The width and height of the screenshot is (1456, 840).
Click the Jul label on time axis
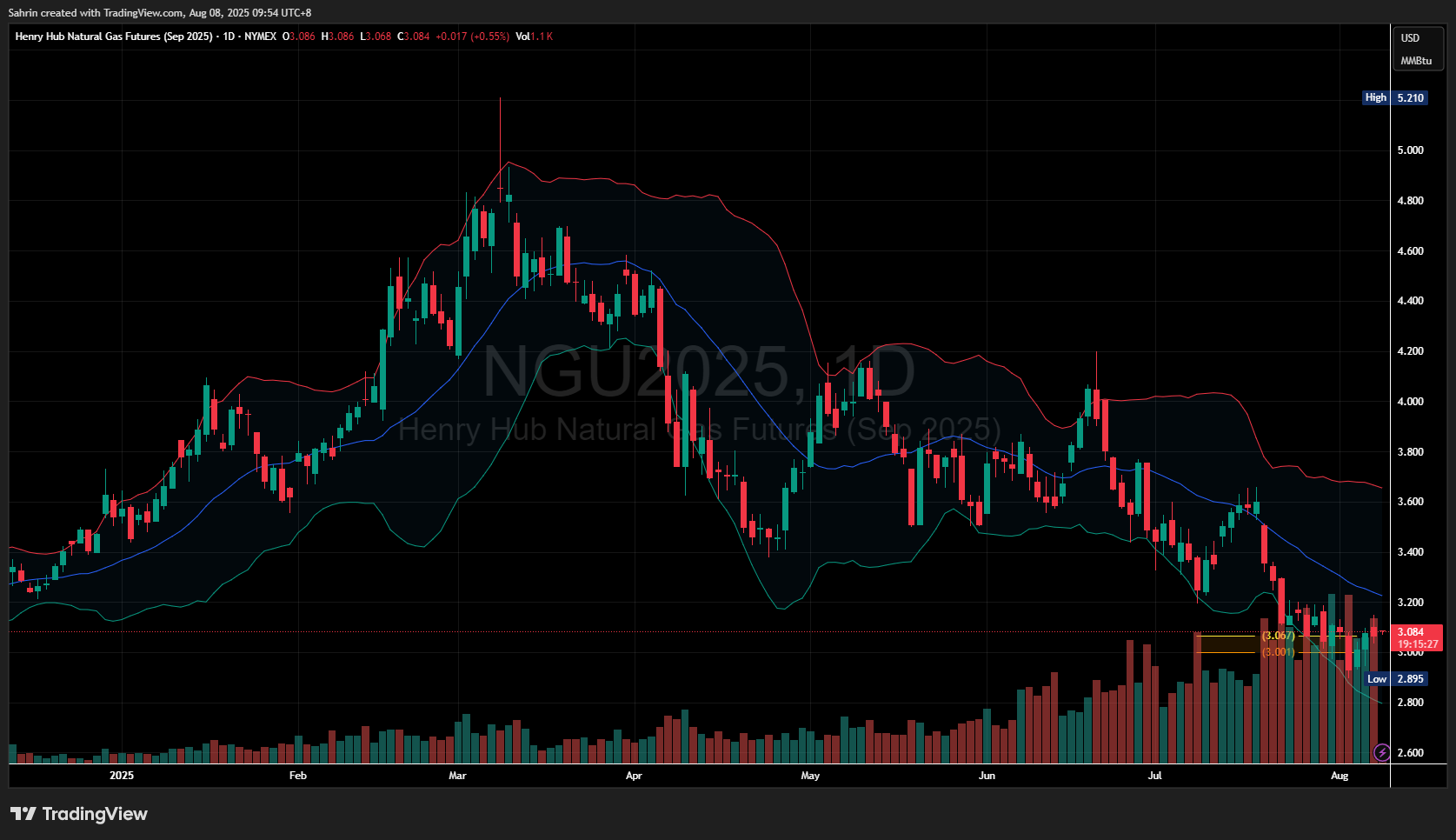point(1154,776)
